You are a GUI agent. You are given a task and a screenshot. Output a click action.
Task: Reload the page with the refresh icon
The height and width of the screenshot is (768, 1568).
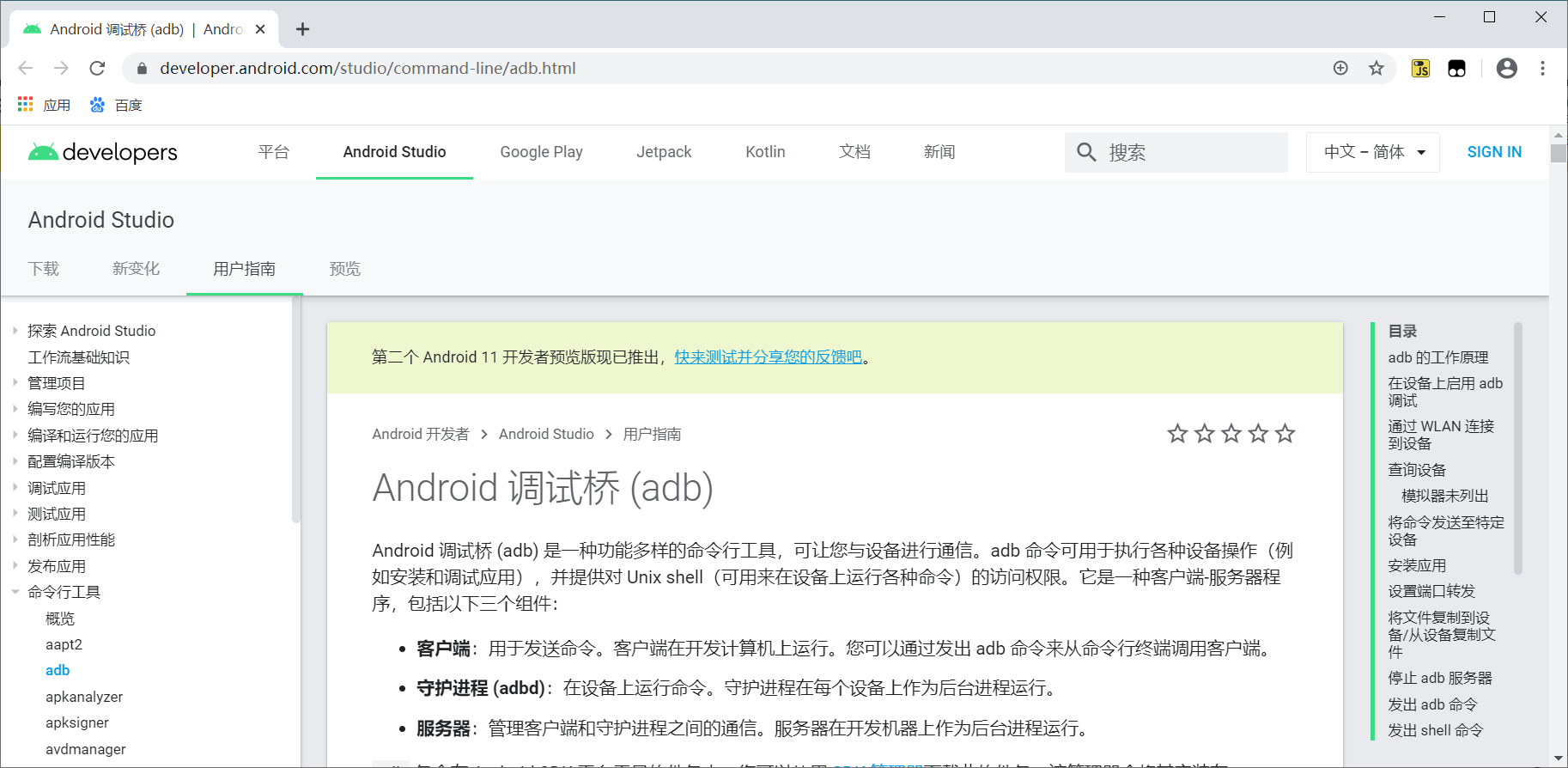point(97,68)
